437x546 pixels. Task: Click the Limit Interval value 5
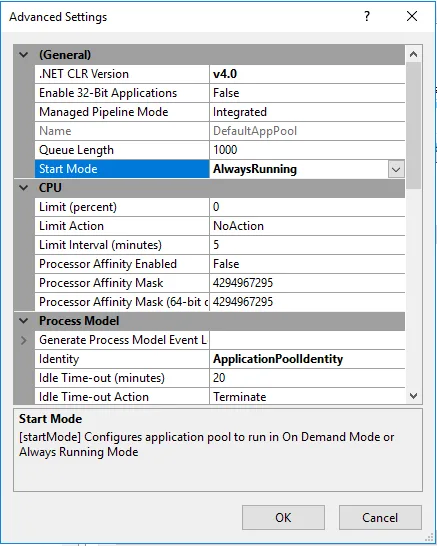[x=307, y=245]
